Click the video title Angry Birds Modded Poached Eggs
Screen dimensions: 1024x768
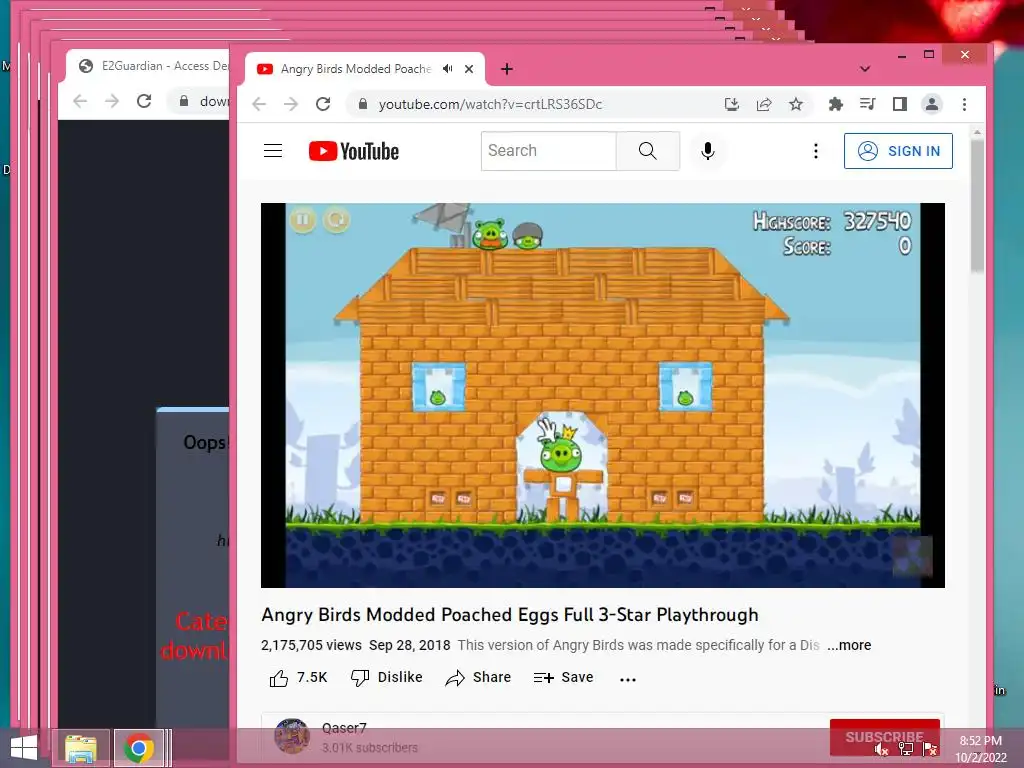pos(509,615)
